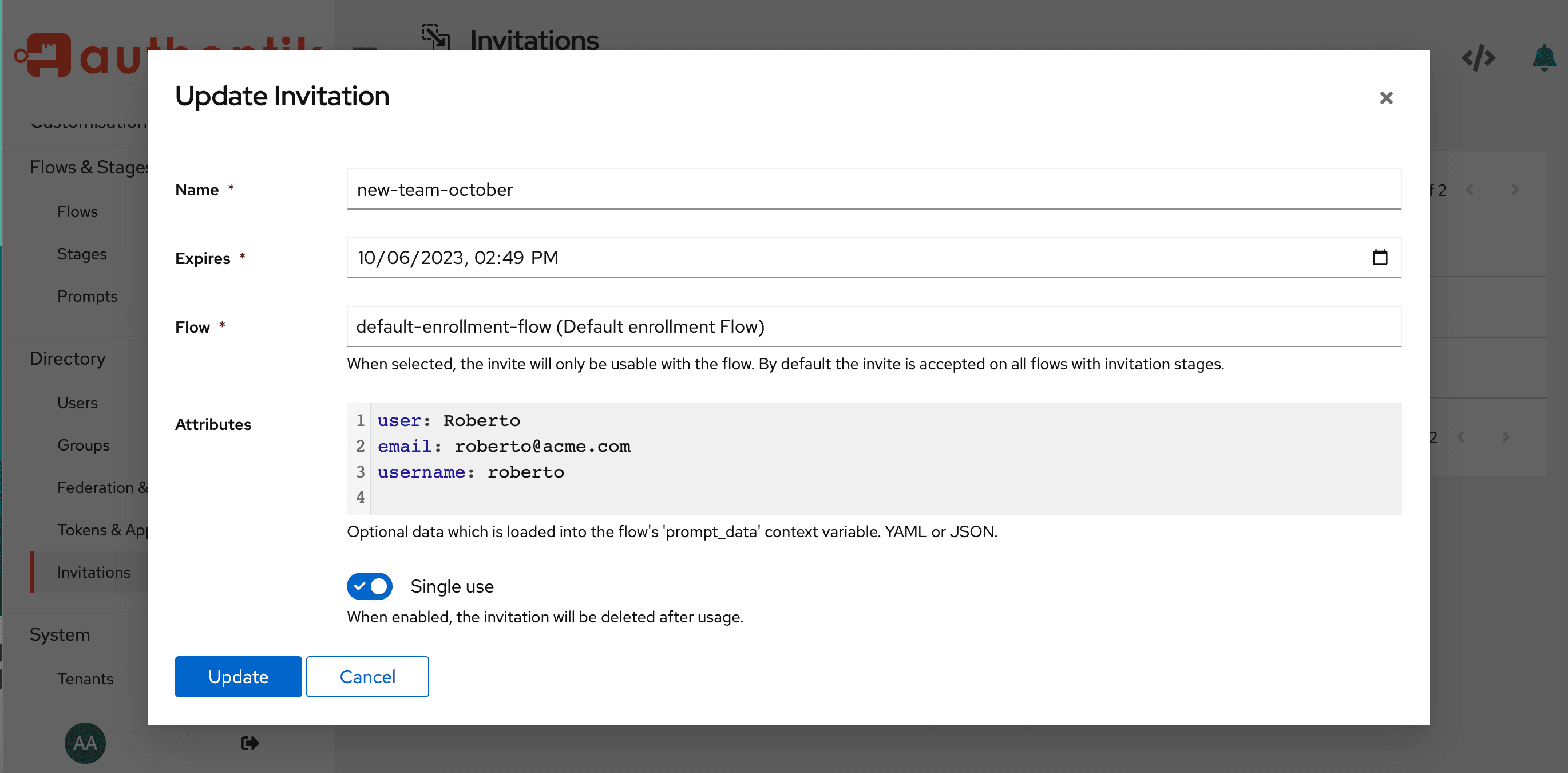The width and height of the screenshot is (1568, 773).
Task: Click the Update button
Action: point(238,676)
